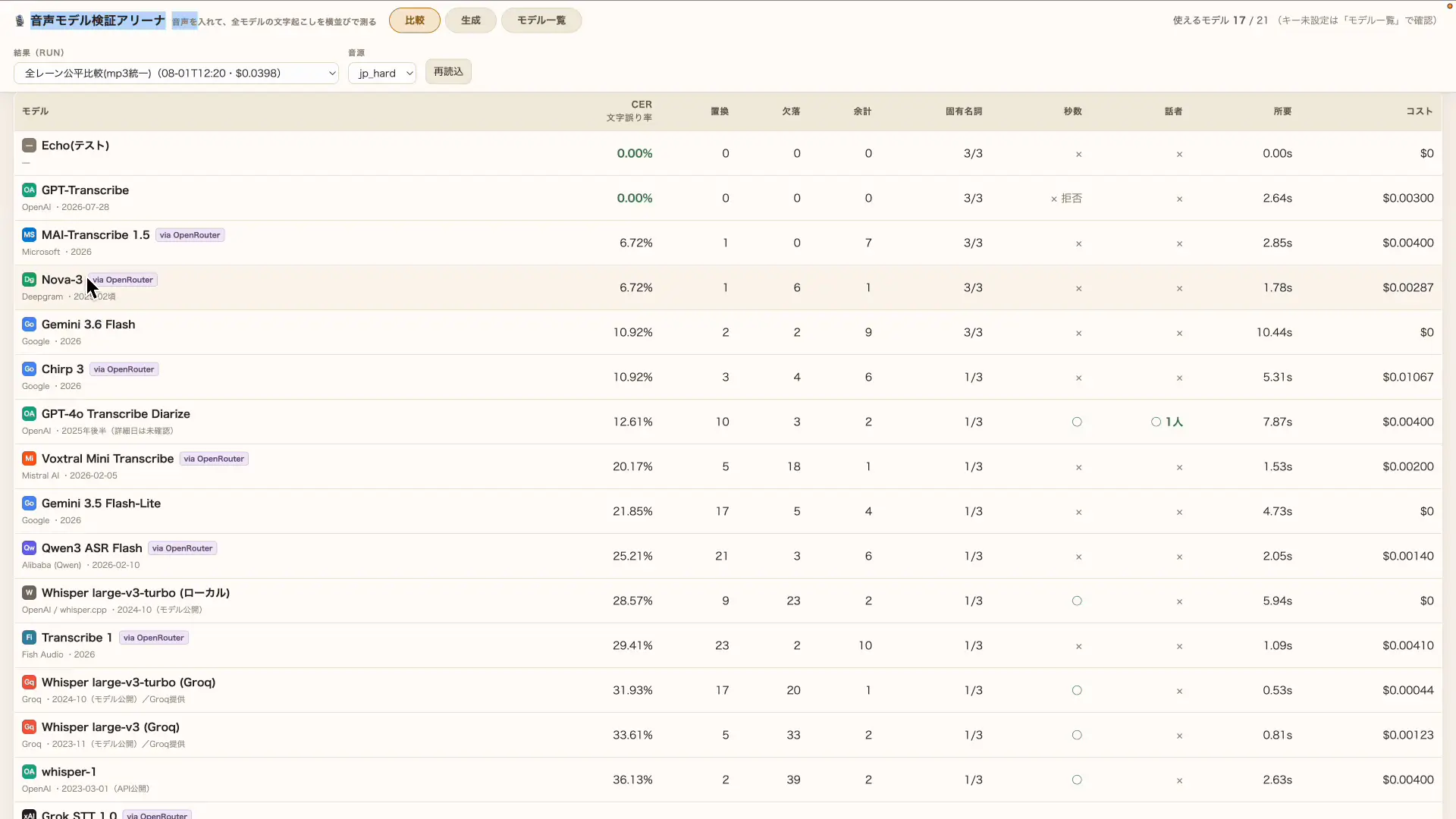Click the Whisper large-v3-turbo (Groq) icon
The height and width of the screenshot is (819, 1456).
pyautogui.click(x=29, y=682)
